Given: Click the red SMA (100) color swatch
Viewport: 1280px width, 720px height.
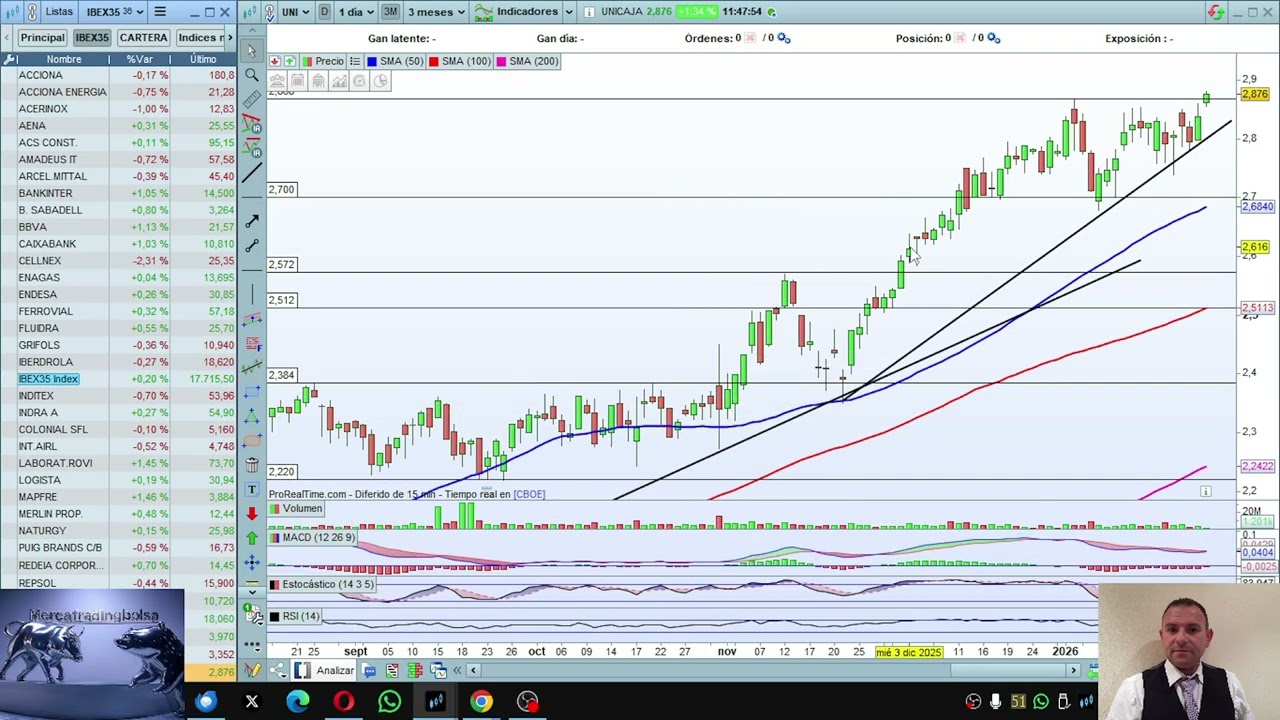Looking at the screenshot, I should pyautogui.click(x=433, y=61).
